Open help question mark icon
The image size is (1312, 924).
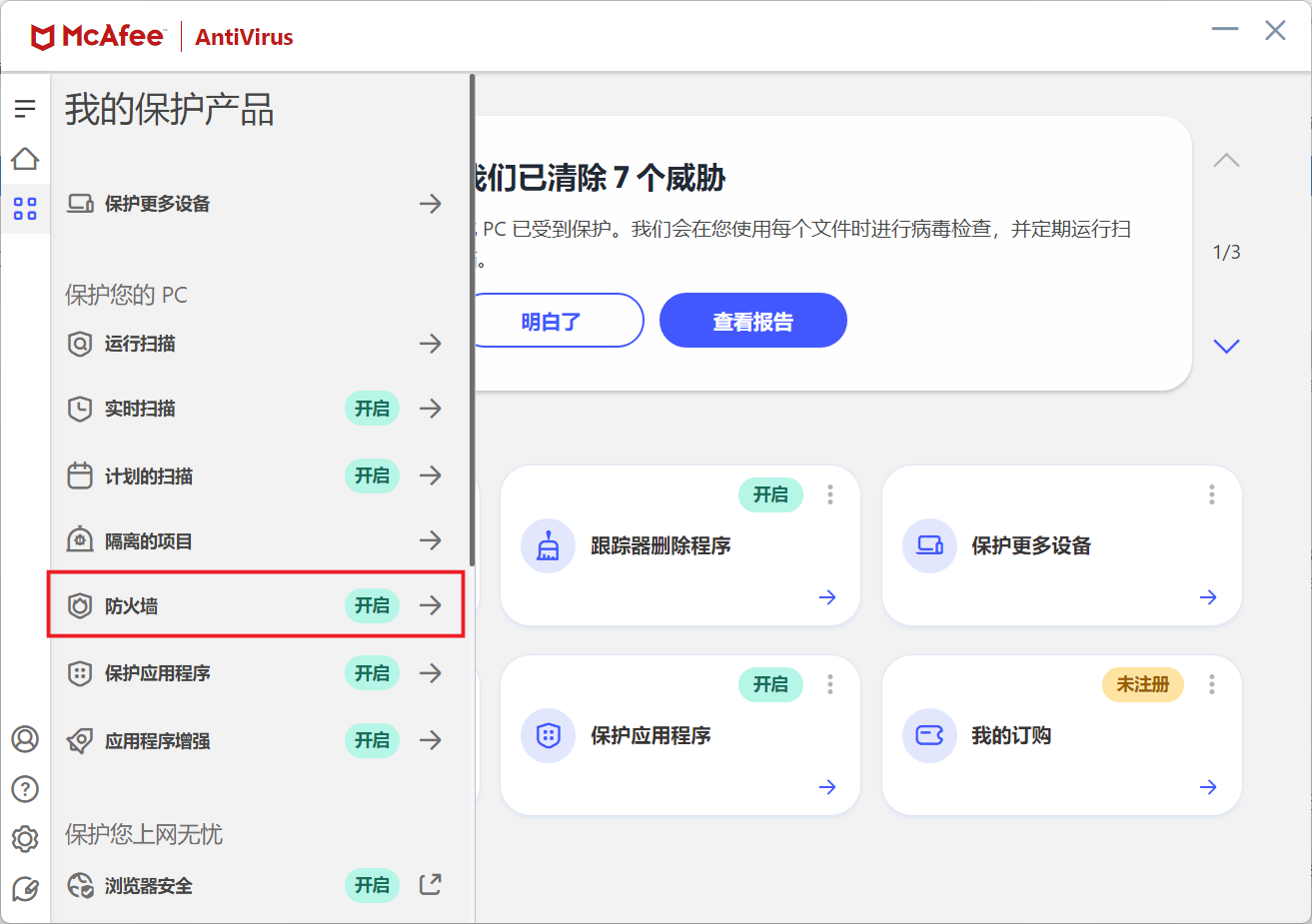click(25, 789)
